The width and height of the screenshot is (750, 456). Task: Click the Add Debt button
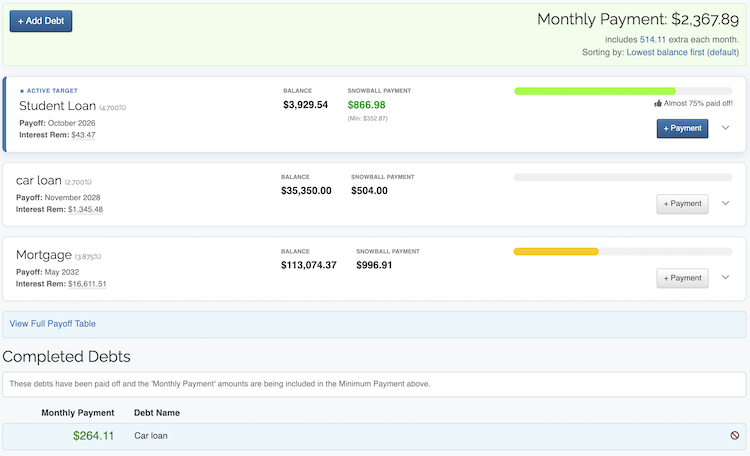pyautogui.click(x=41, y=21)
